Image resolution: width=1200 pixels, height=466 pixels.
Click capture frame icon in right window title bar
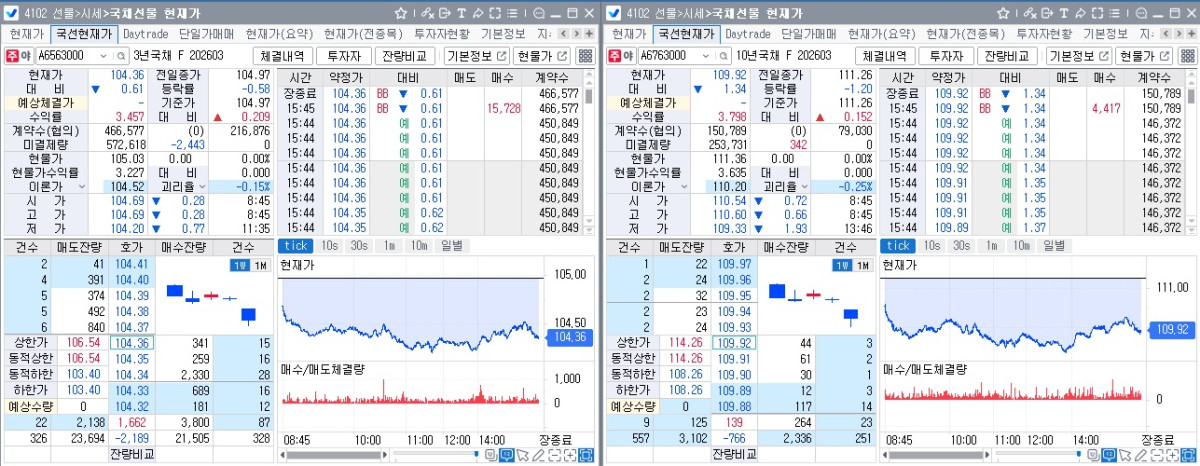pyautogui.click(x=1096, y=13)
